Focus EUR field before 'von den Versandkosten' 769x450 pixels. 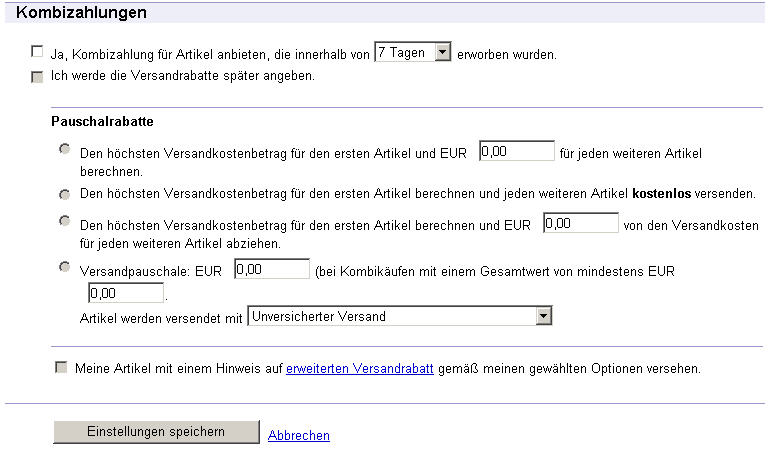coord(580,224)
